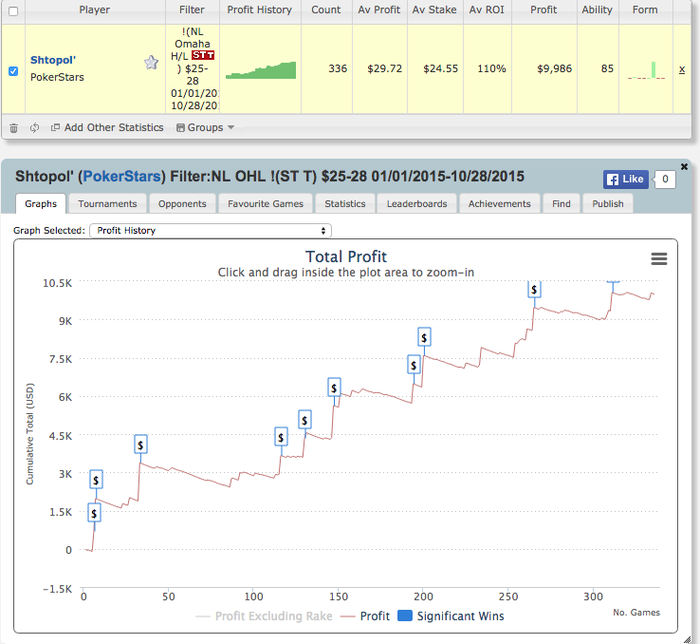The width and height of the screenshot is (700, 644).
Task: Sort by the Form column header
Action: coord(645,10)
